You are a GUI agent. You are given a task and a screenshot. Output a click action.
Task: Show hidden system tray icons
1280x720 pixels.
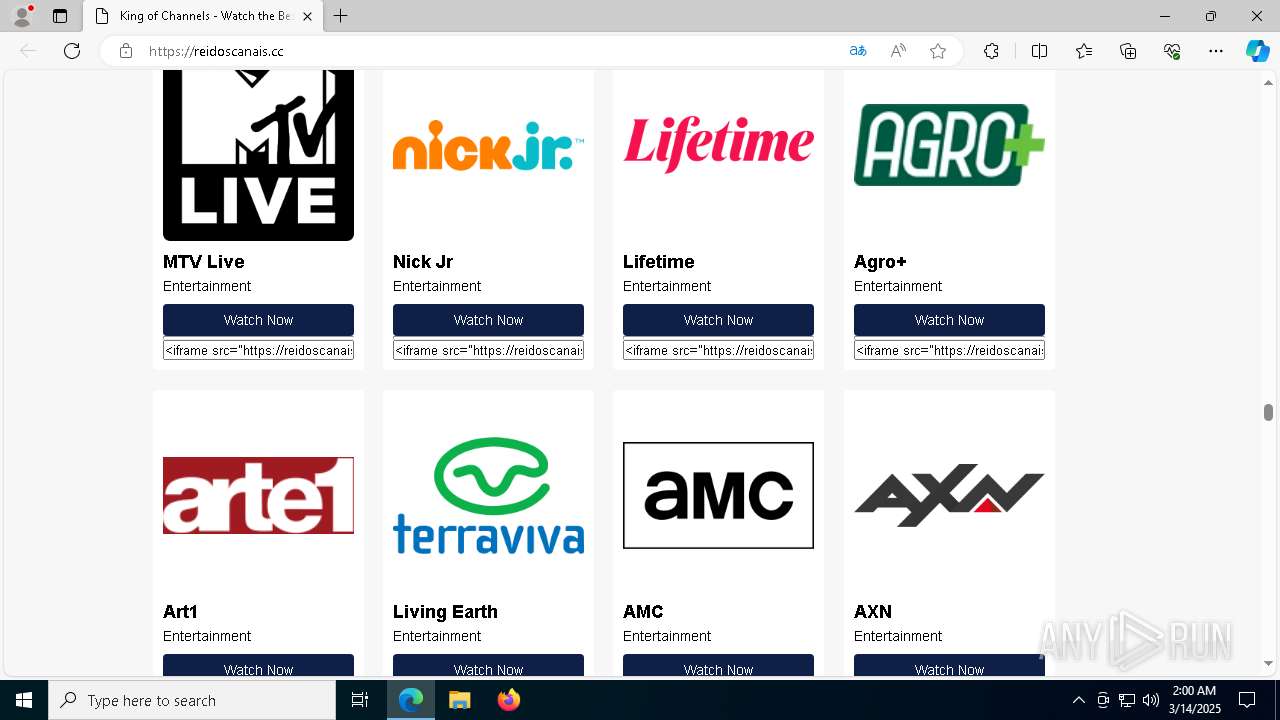point(1078,700)
